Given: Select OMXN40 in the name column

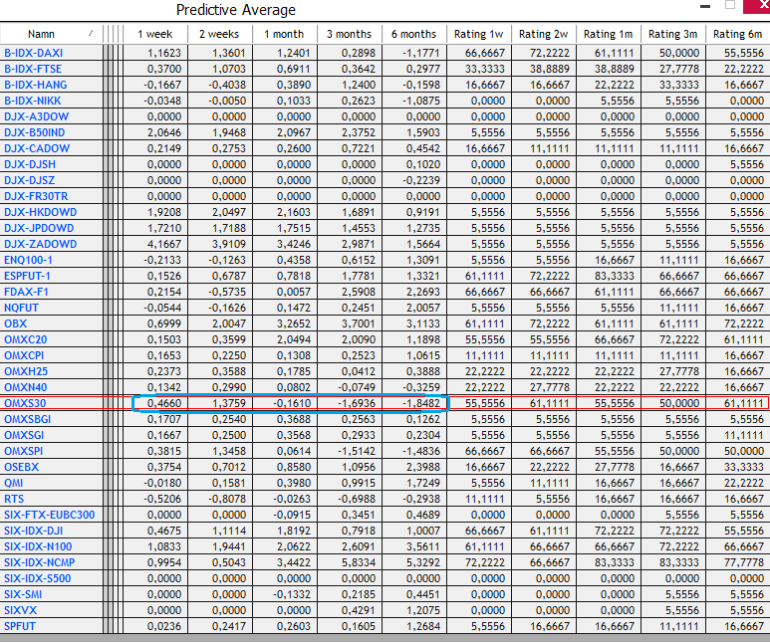Looking at the screenshot, I should click(x=26, y=387).
